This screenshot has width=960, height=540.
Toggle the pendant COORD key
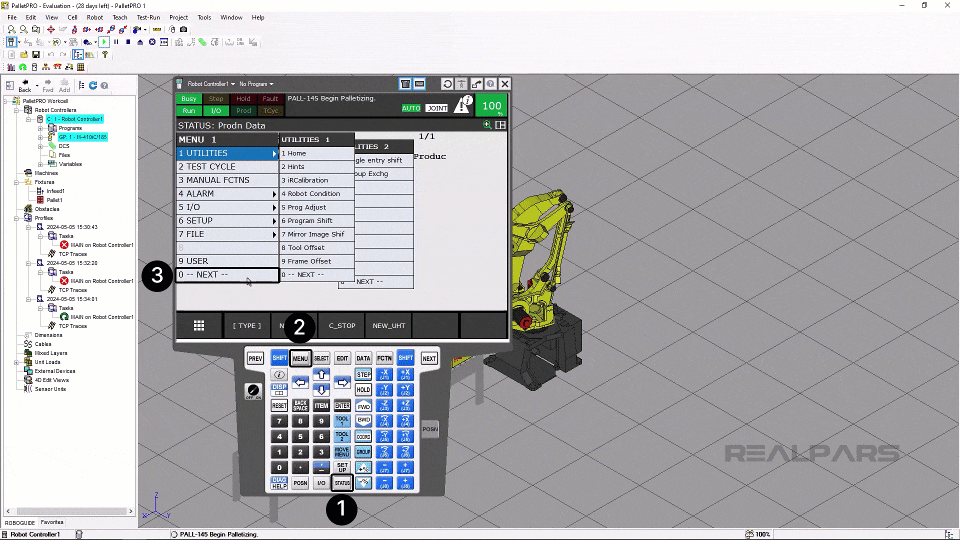click(x=363, y=437)
